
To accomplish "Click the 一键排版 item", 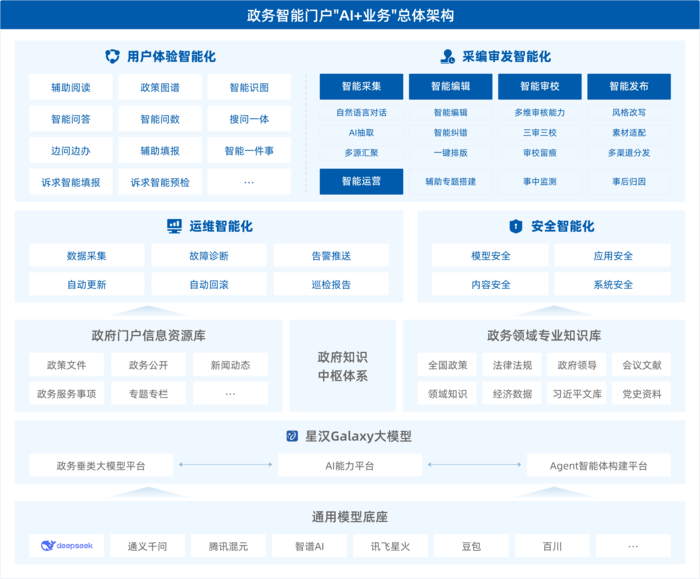I will tap(450, 153).
